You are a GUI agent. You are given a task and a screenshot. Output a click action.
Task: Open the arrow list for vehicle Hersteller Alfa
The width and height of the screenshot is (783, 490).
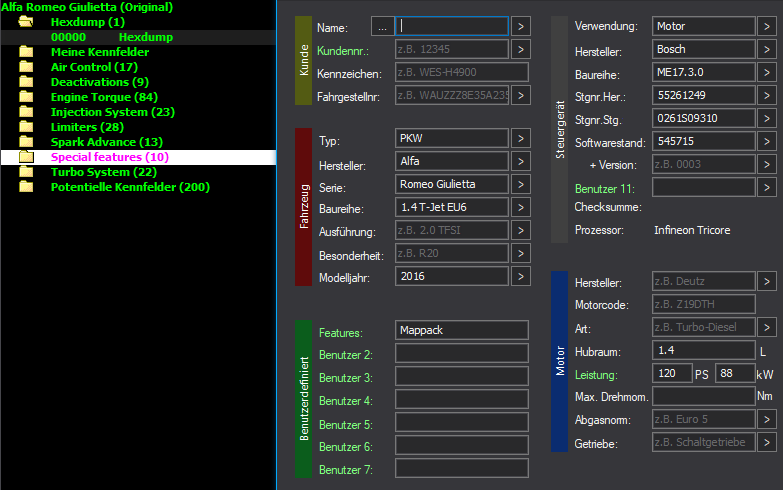[520, 161]
